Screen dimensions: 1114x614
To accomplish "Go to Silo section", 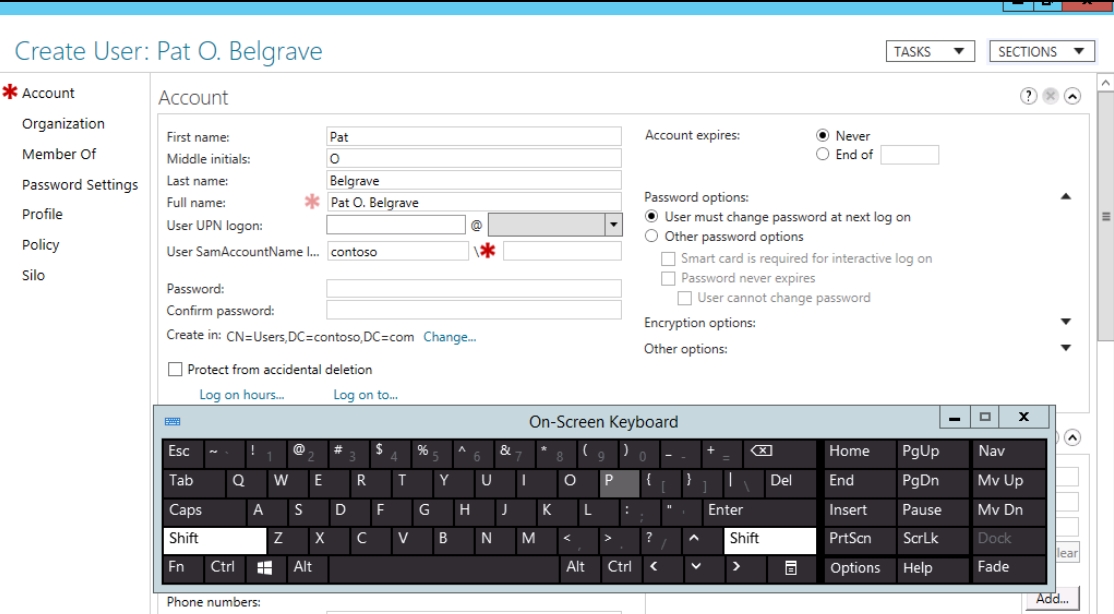I will coord(33,275).
